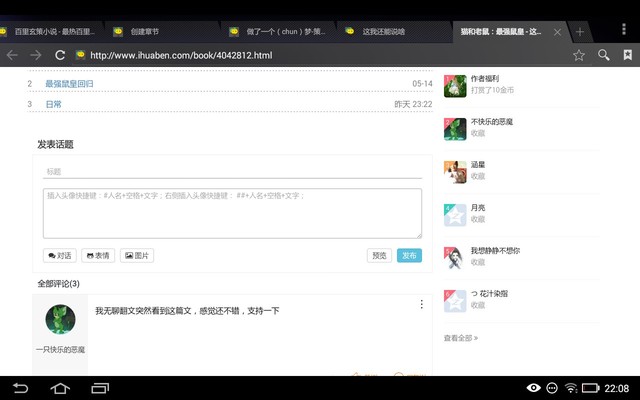Tap the Android back navigation arrow
This screenshot has width=640, height=400.
(x=21, y=388)
